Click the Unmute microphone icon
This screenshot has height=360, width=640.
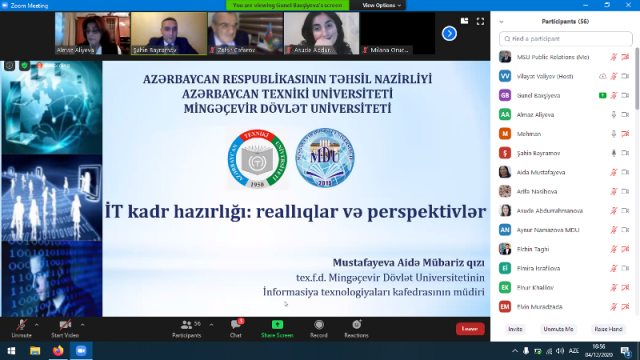click(21, 325)
